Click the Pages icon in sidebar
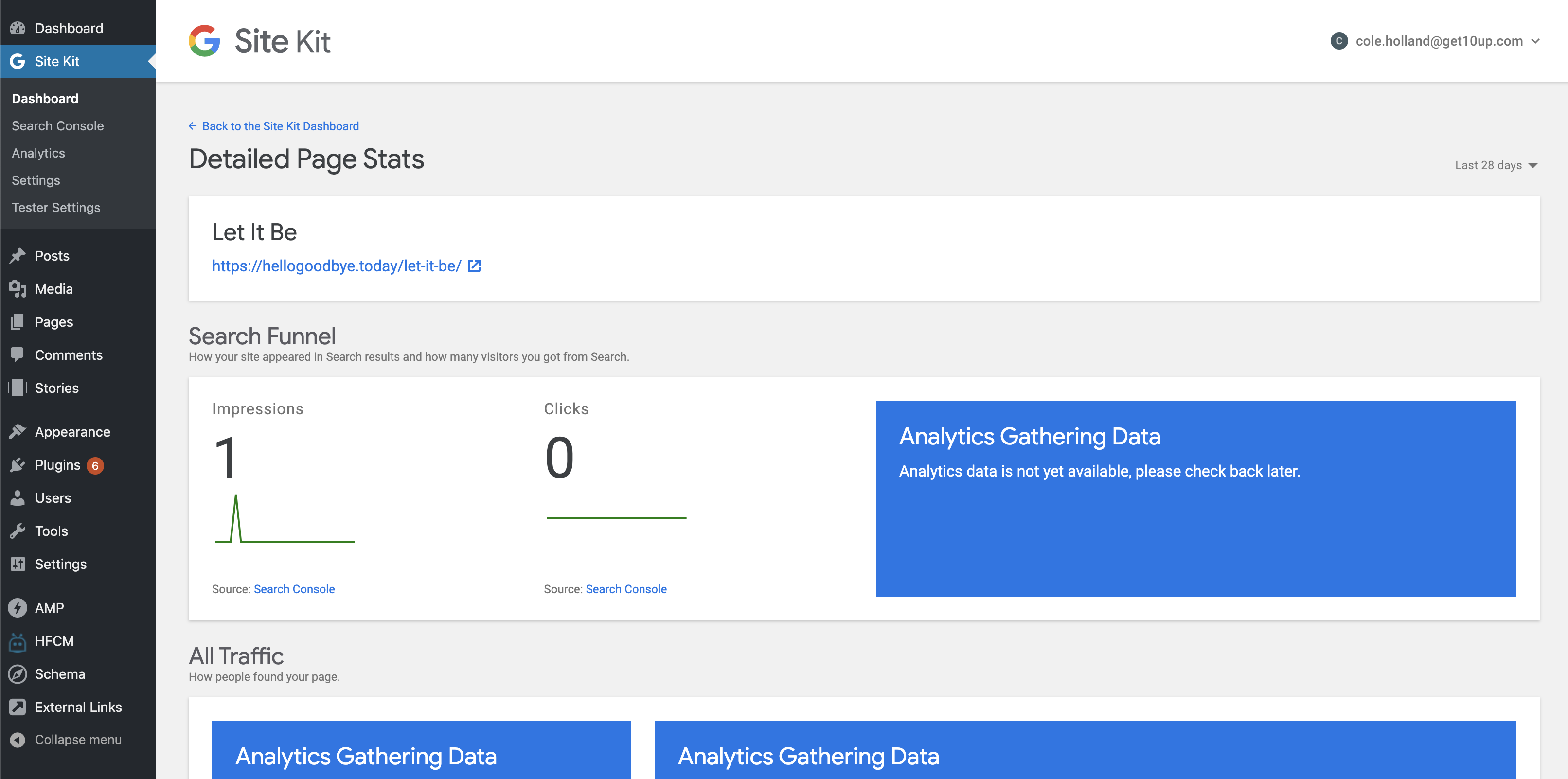The height and width of the screenshot is (779, 1568). [18, 322]
